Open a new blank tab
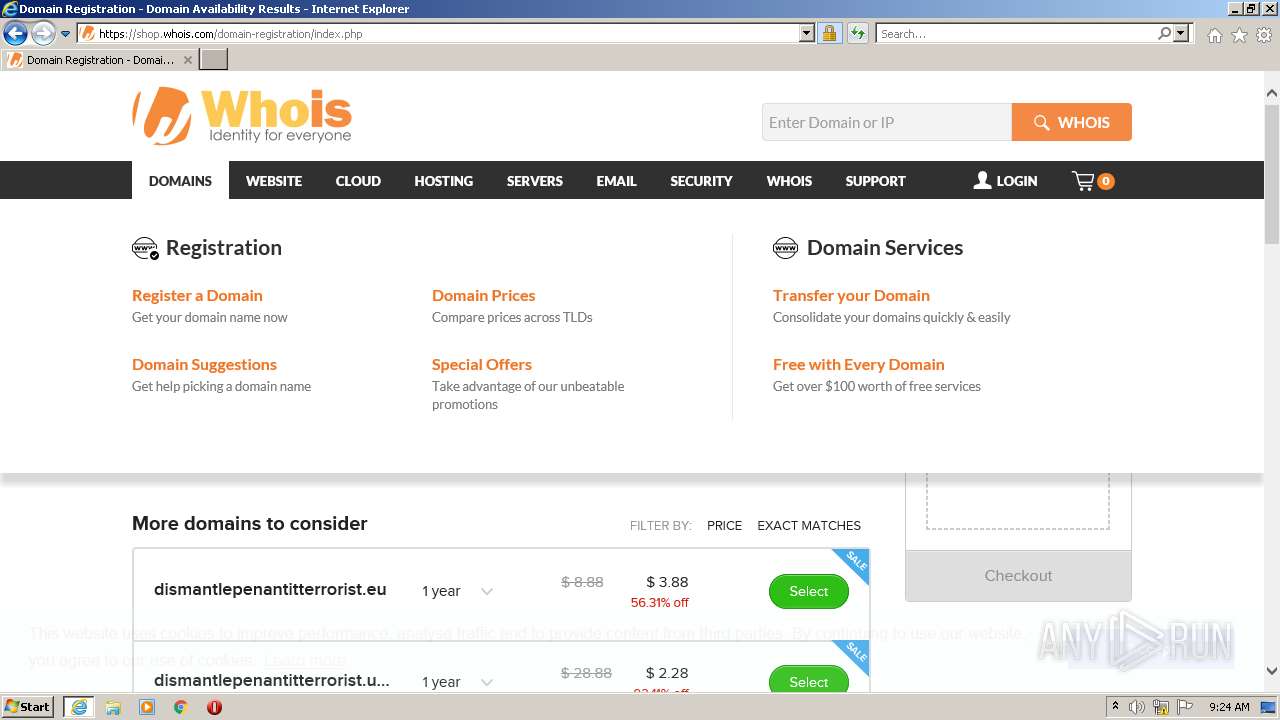1280x720 pixels. click(x=214, y=60)
